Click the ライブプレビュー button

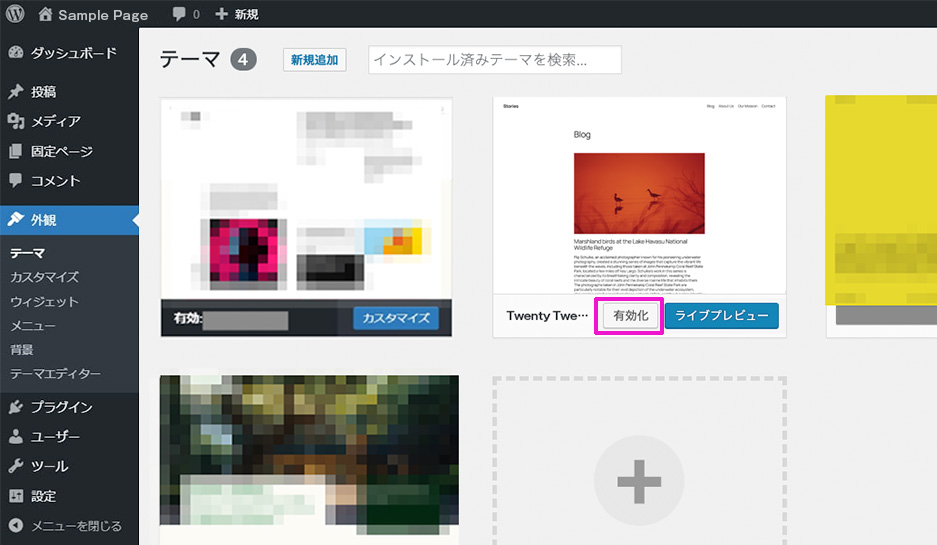coord(721,316)
